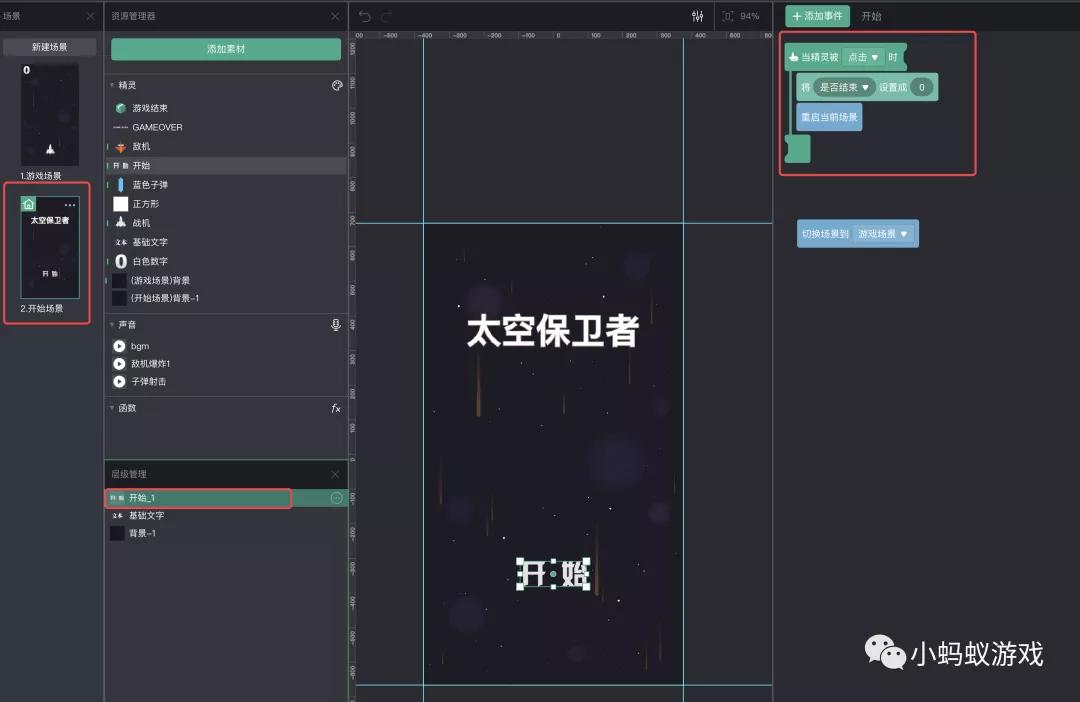Click the home icon on 开始场景 thumbnail
This screenshot has height=702, width=1080.
[29, 203]
